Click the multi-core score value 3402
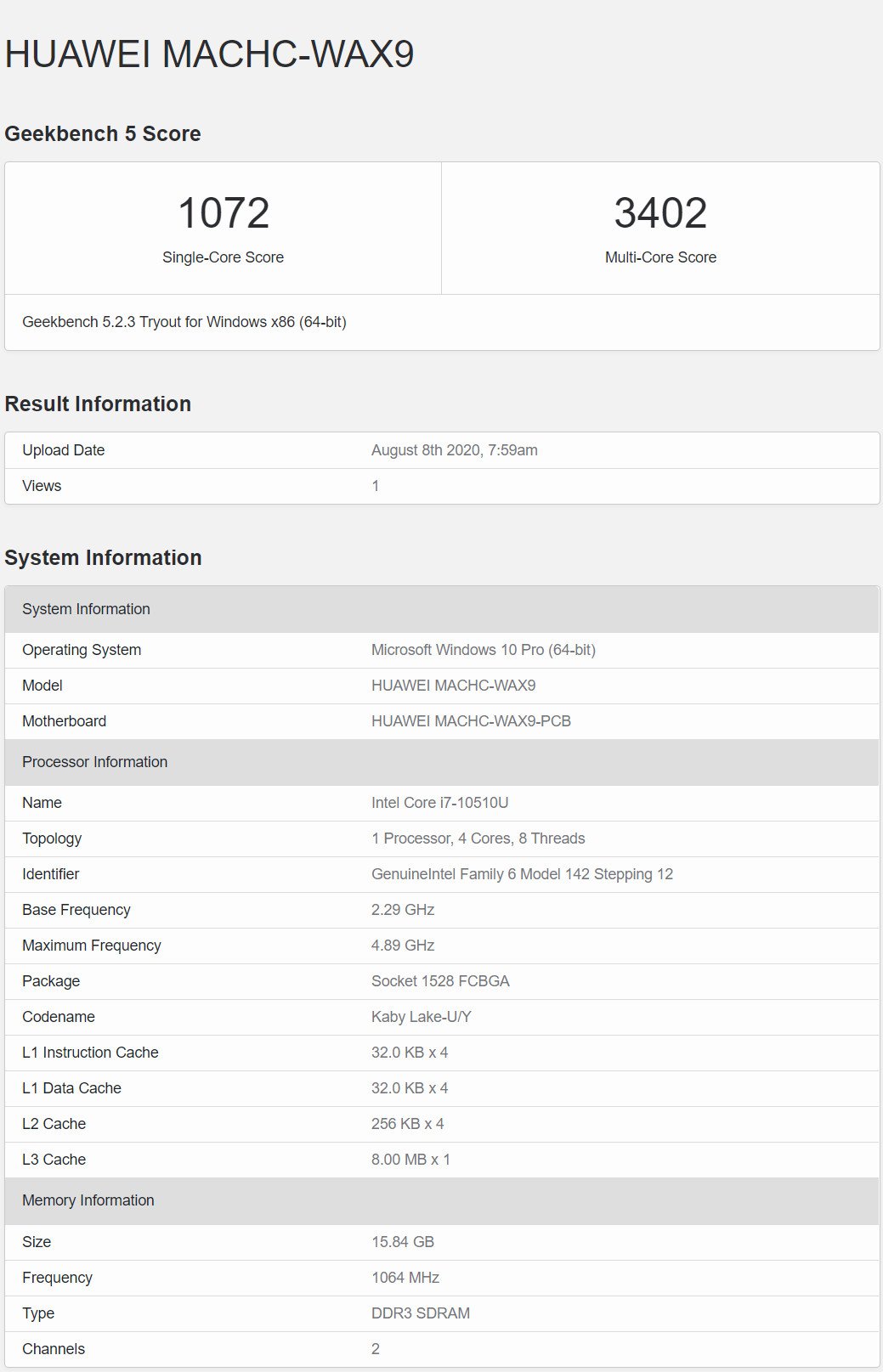Viewport: 883px width, 1372px height. [660, 212]
